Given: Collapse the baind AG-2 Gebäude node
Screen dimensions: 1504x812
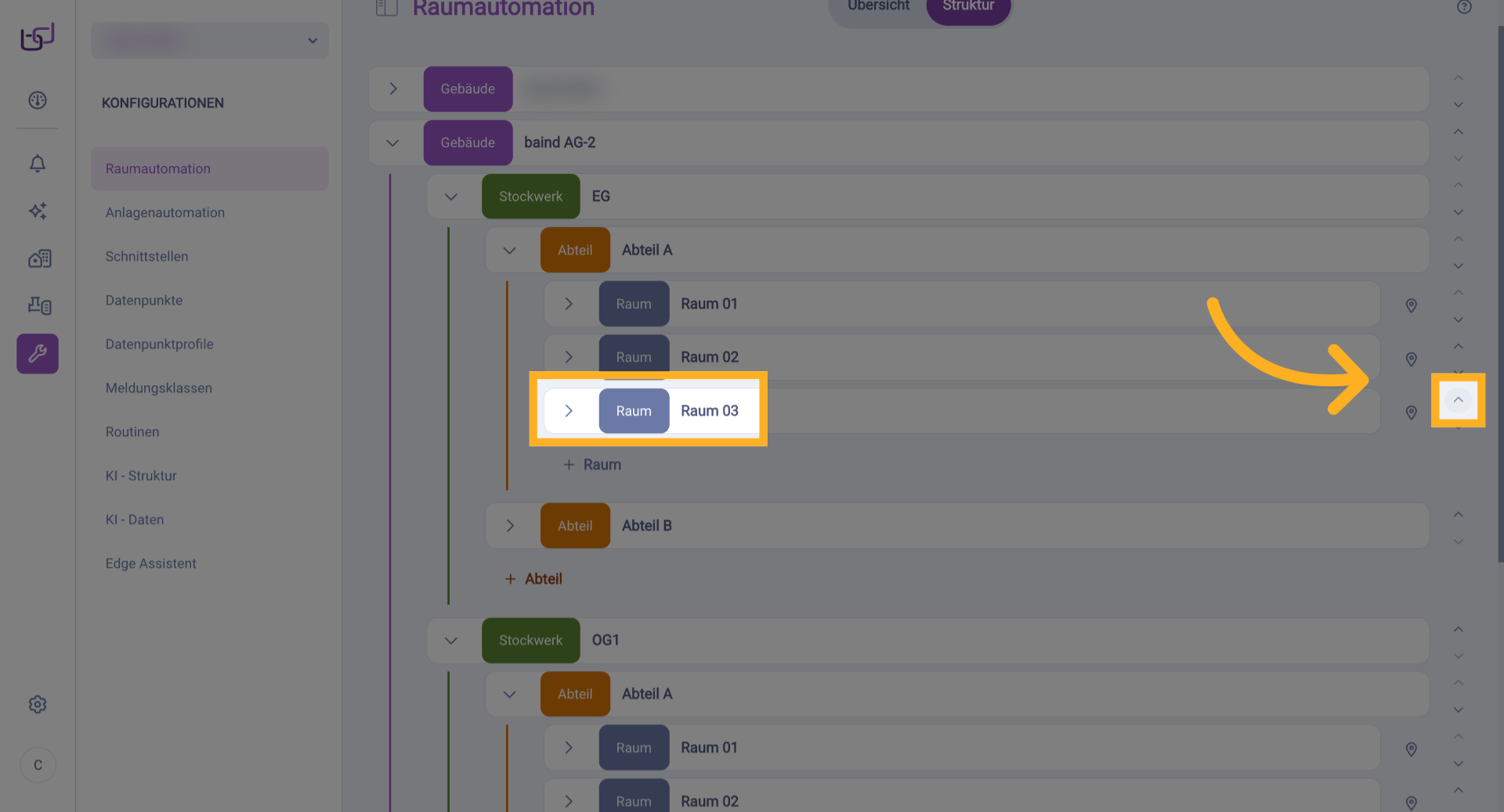Looking at the screenshot, I should pos(393,143).
